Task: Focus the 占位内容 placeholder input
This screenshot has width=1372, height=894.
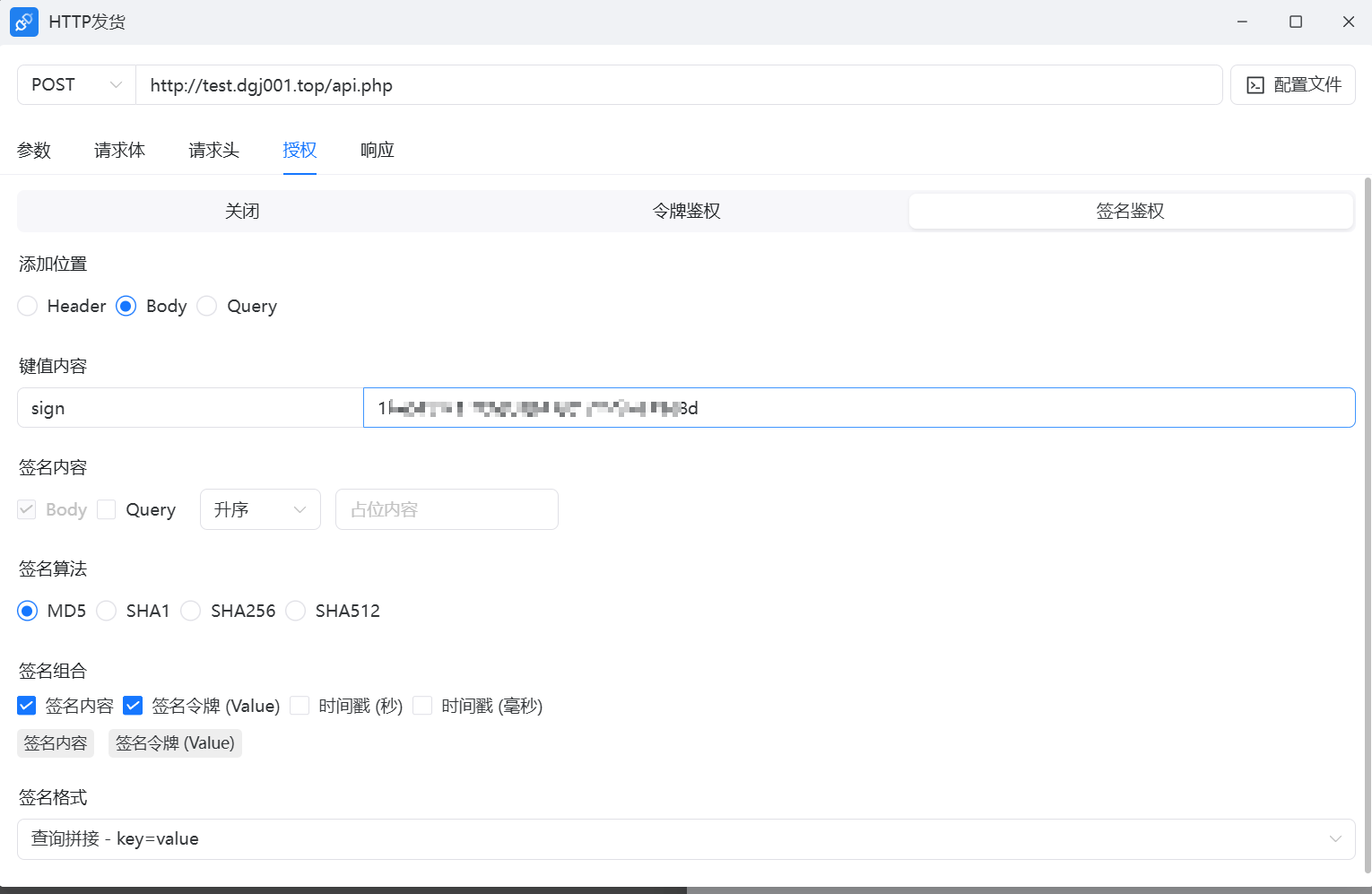Action: pyautogui.click(x=447, y=510)
